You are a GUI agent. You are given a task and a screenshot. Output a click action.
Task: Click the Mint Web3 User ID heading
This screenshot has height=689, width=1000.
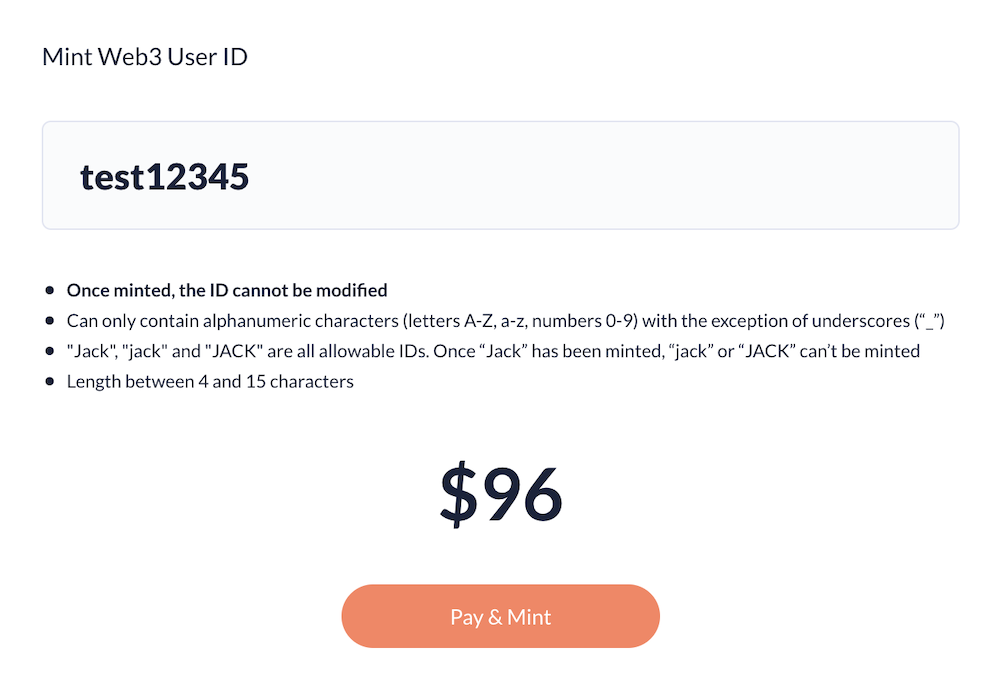click(x=145, y=57)
